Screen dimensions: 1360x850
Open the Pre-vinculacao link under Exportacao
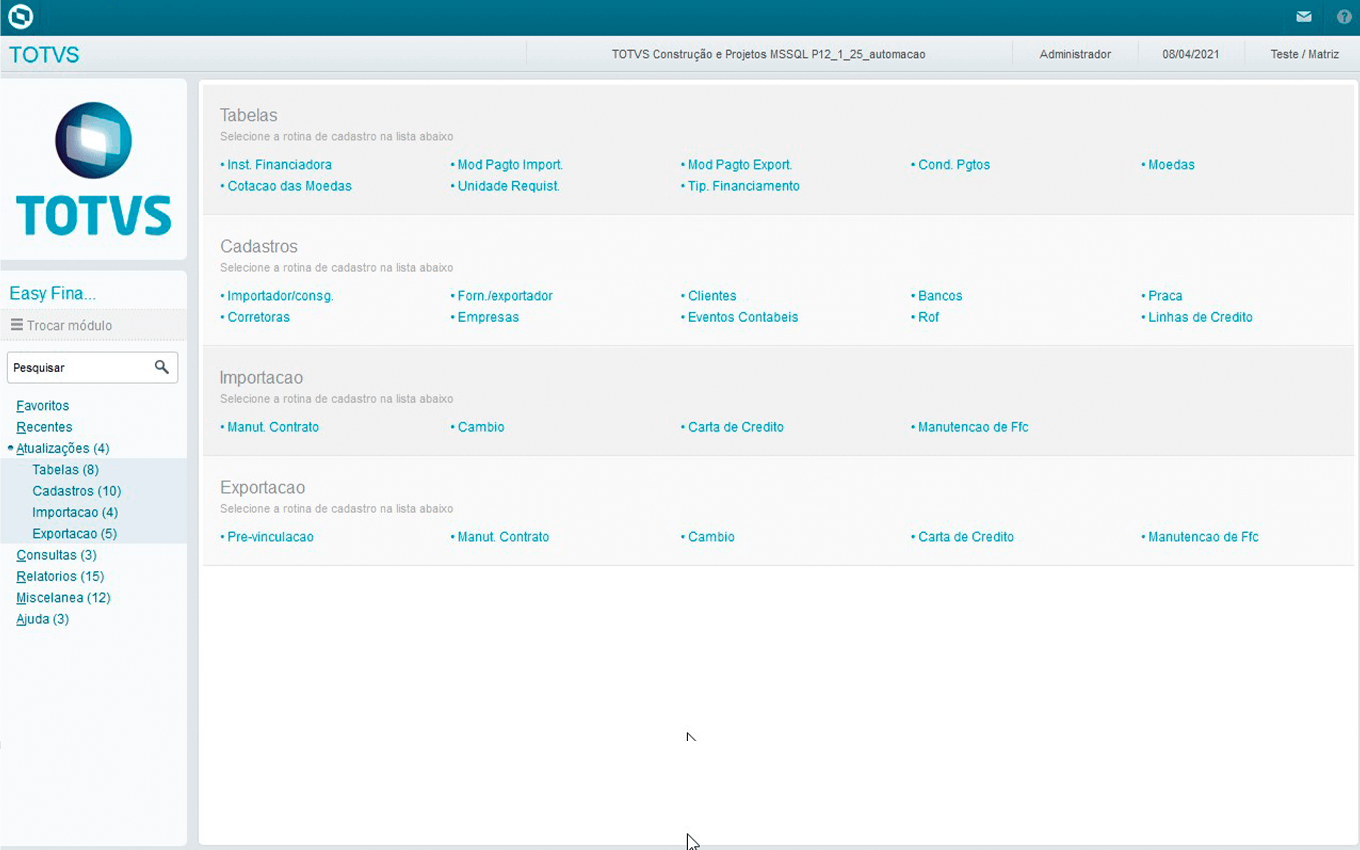(270, 537)
